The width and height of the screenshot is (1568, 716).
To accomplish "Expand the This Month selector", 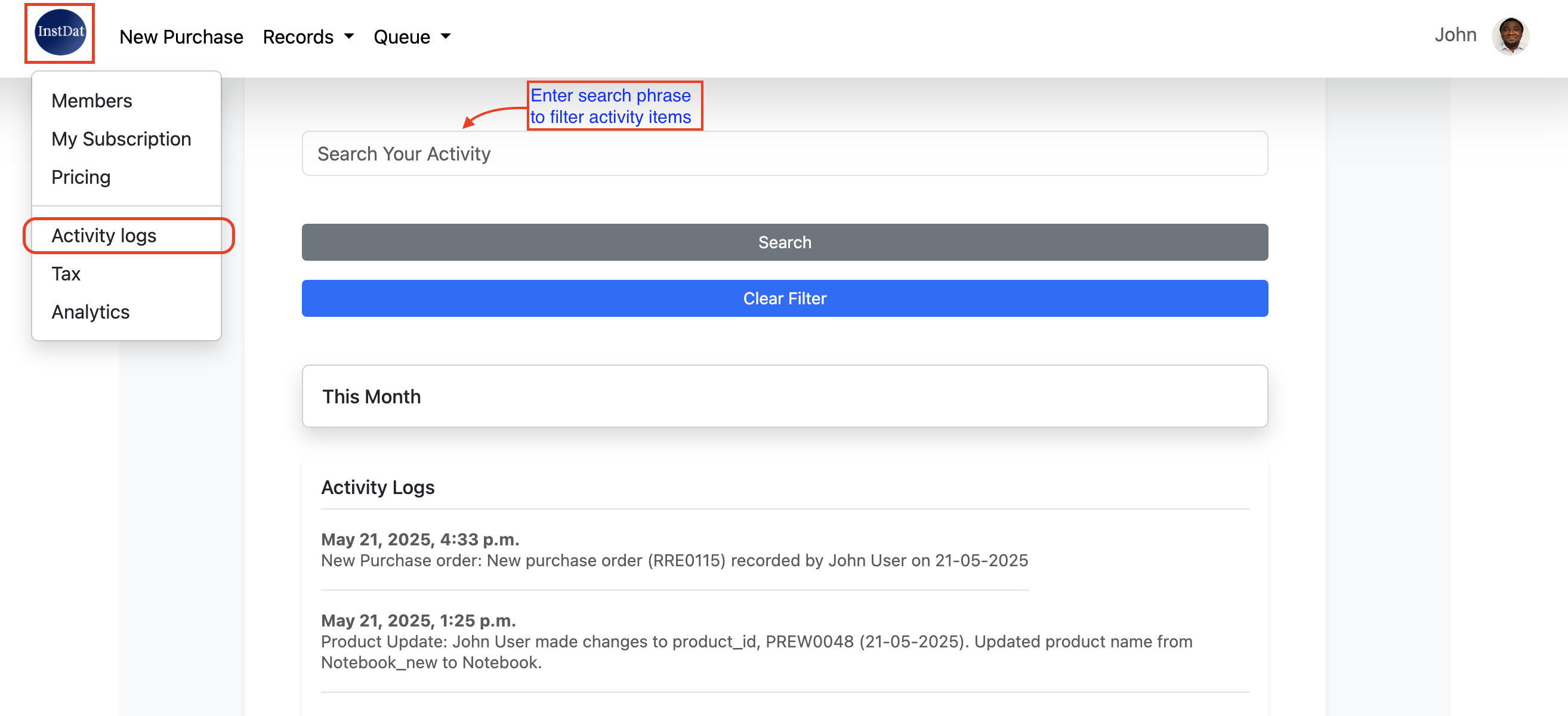I will pos(784,396).
